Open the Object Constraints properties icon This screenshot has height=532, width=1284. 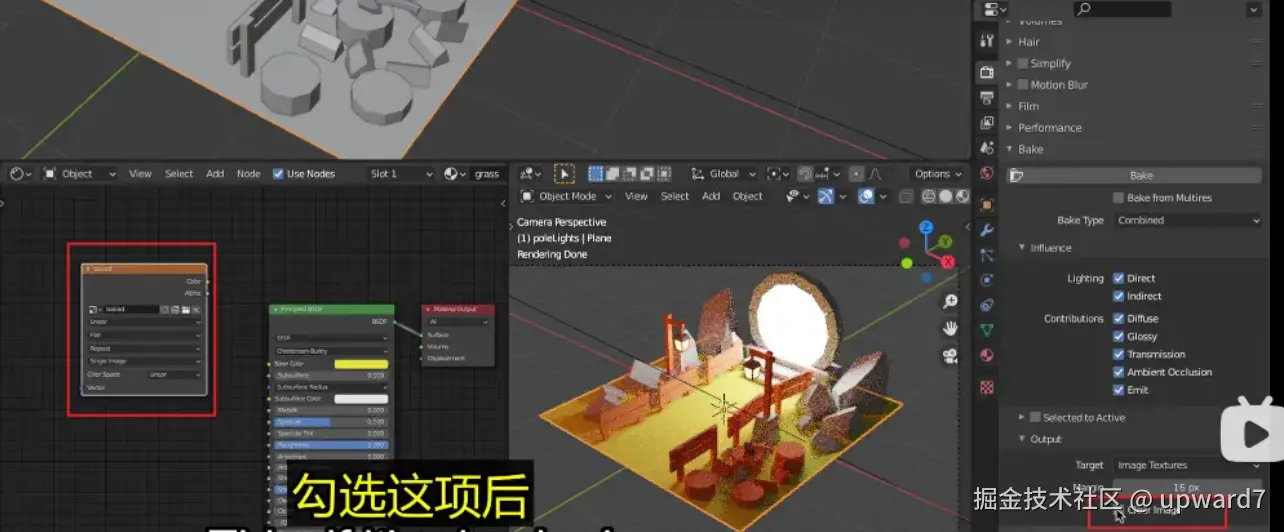(x=987, y=305)
